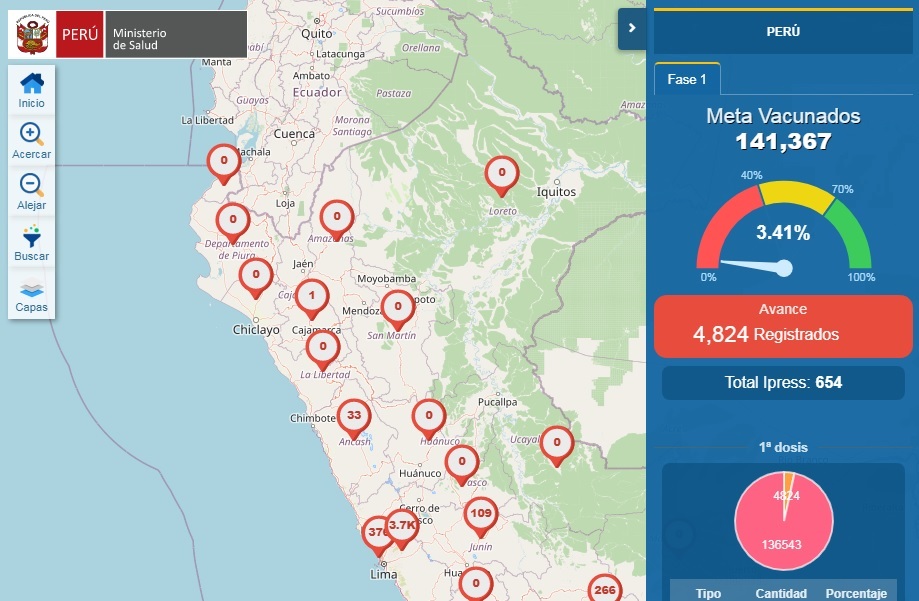The height and width of the screenshot is (601, 919).
Task: Select the Loreto map marker
Action: pyautogui.click(x=502, y=176)
